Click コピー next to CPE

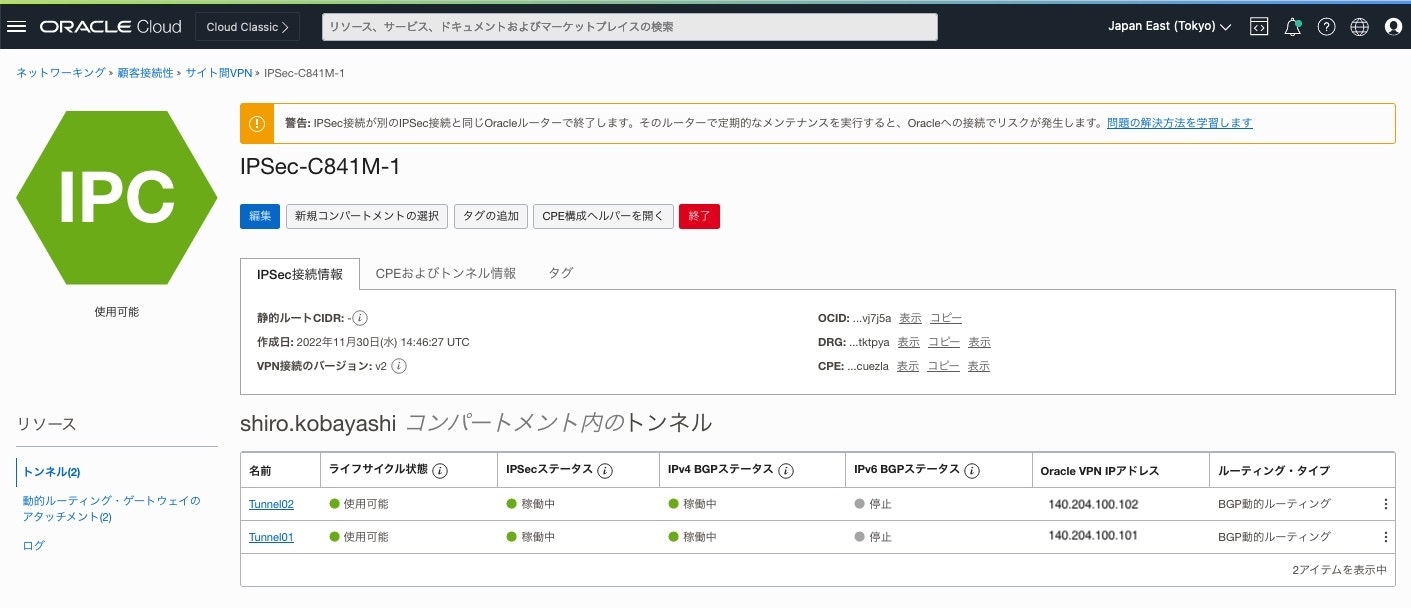coord(943,366)
